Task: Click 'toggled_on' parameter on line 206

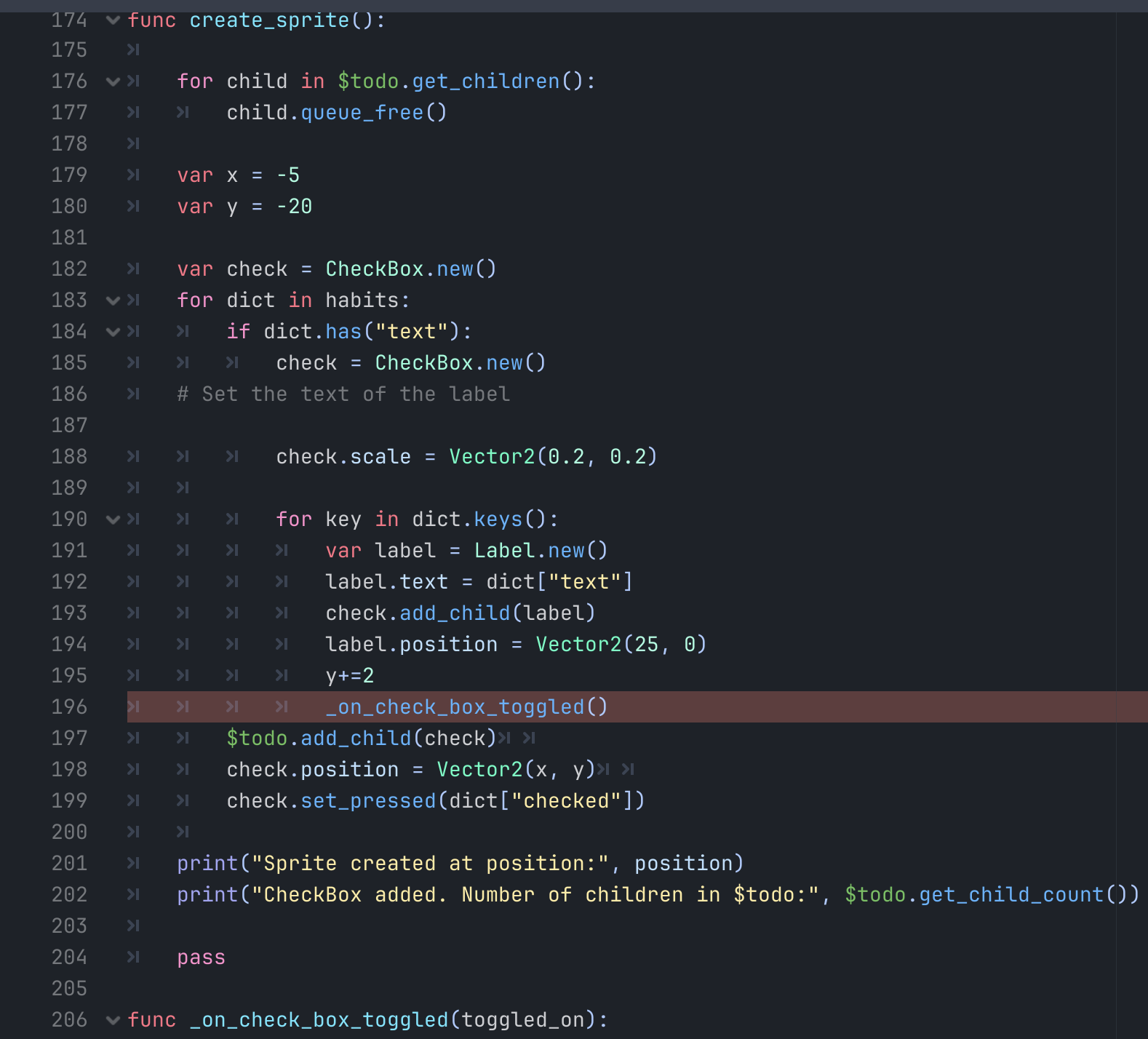Action: click(x=523, y=1019)
